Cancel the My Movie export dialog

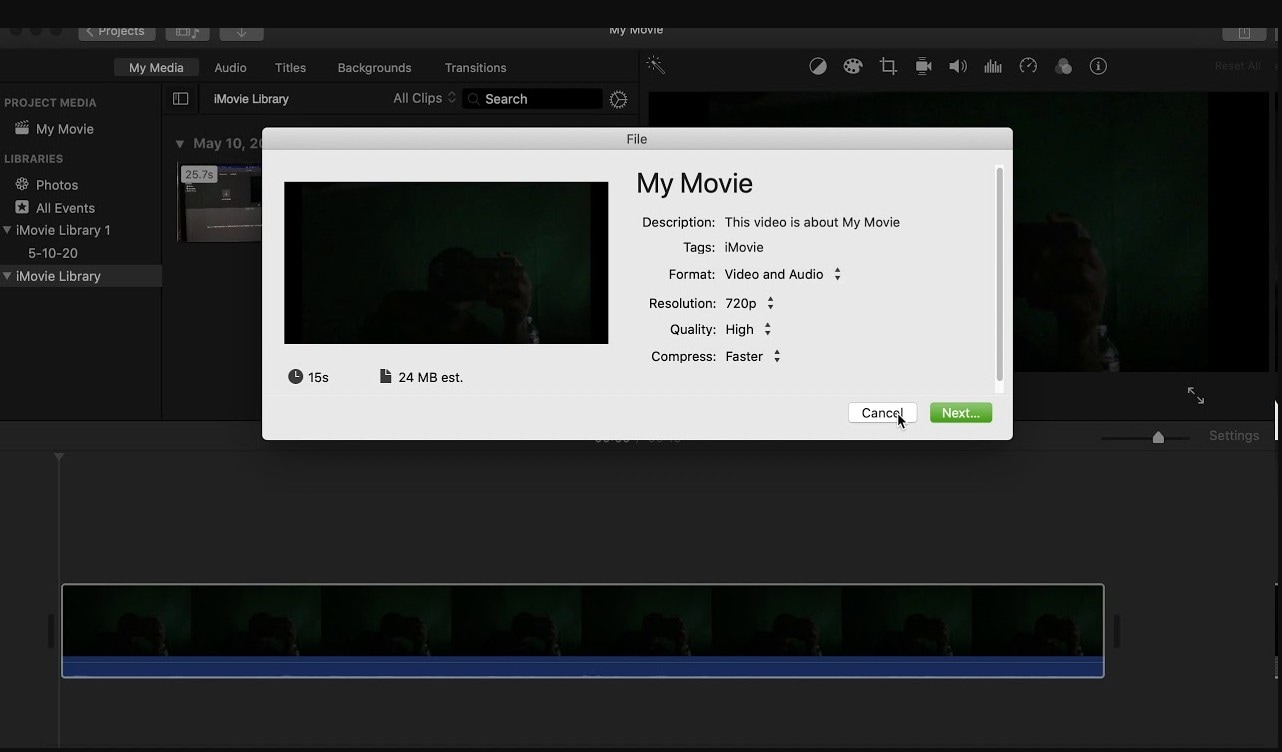(881, 412)
